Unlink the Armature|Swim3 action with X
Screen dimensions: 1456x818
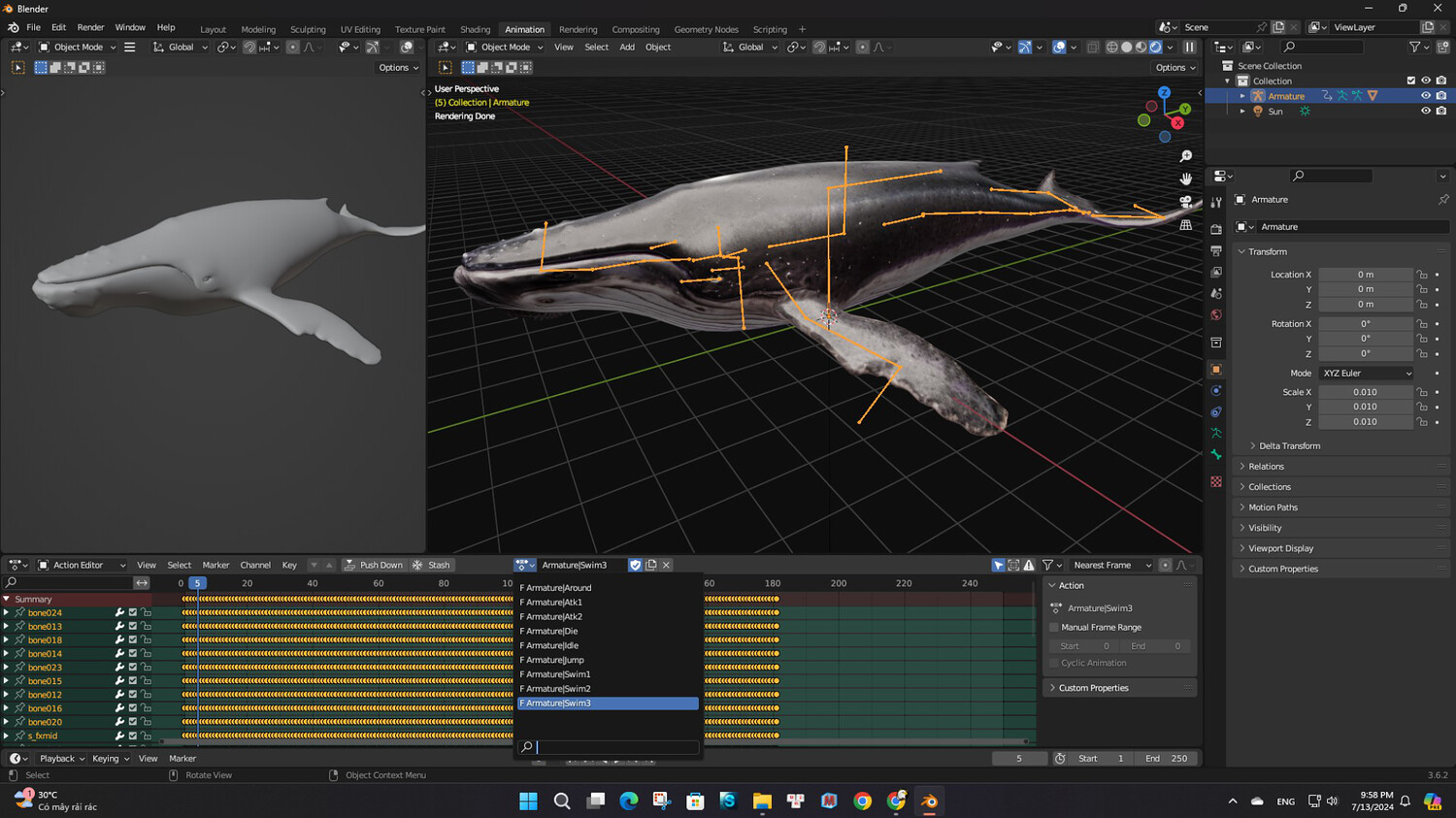pyautogui.click(x=666, y=565)
